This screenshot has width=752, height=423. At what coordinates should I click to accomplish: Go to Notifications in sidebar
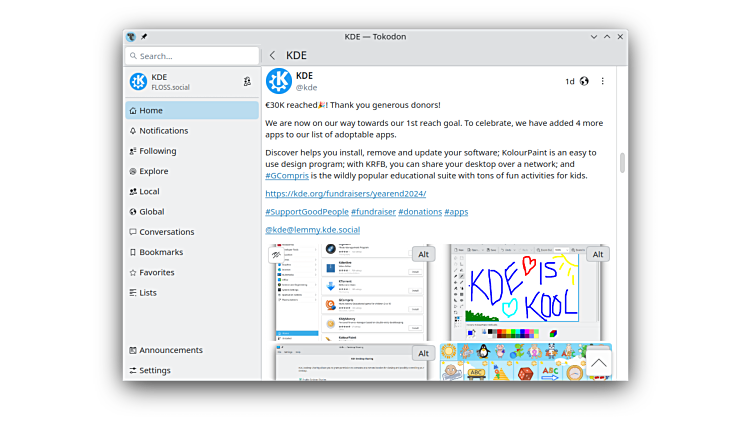point(163,131)
